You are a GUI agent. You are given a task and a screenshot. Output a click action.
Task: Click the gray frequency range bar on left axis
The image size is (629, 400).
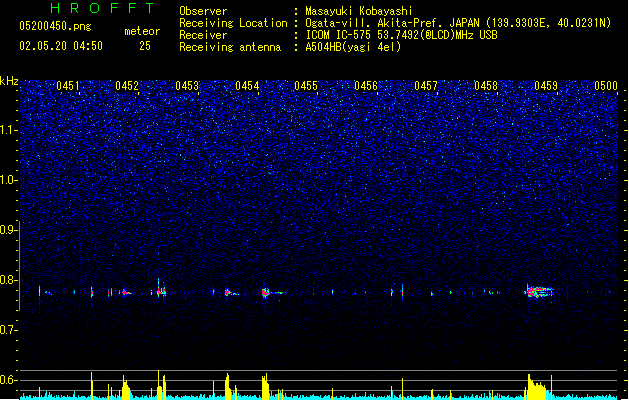pyautogui.click(x=20, y=266)
